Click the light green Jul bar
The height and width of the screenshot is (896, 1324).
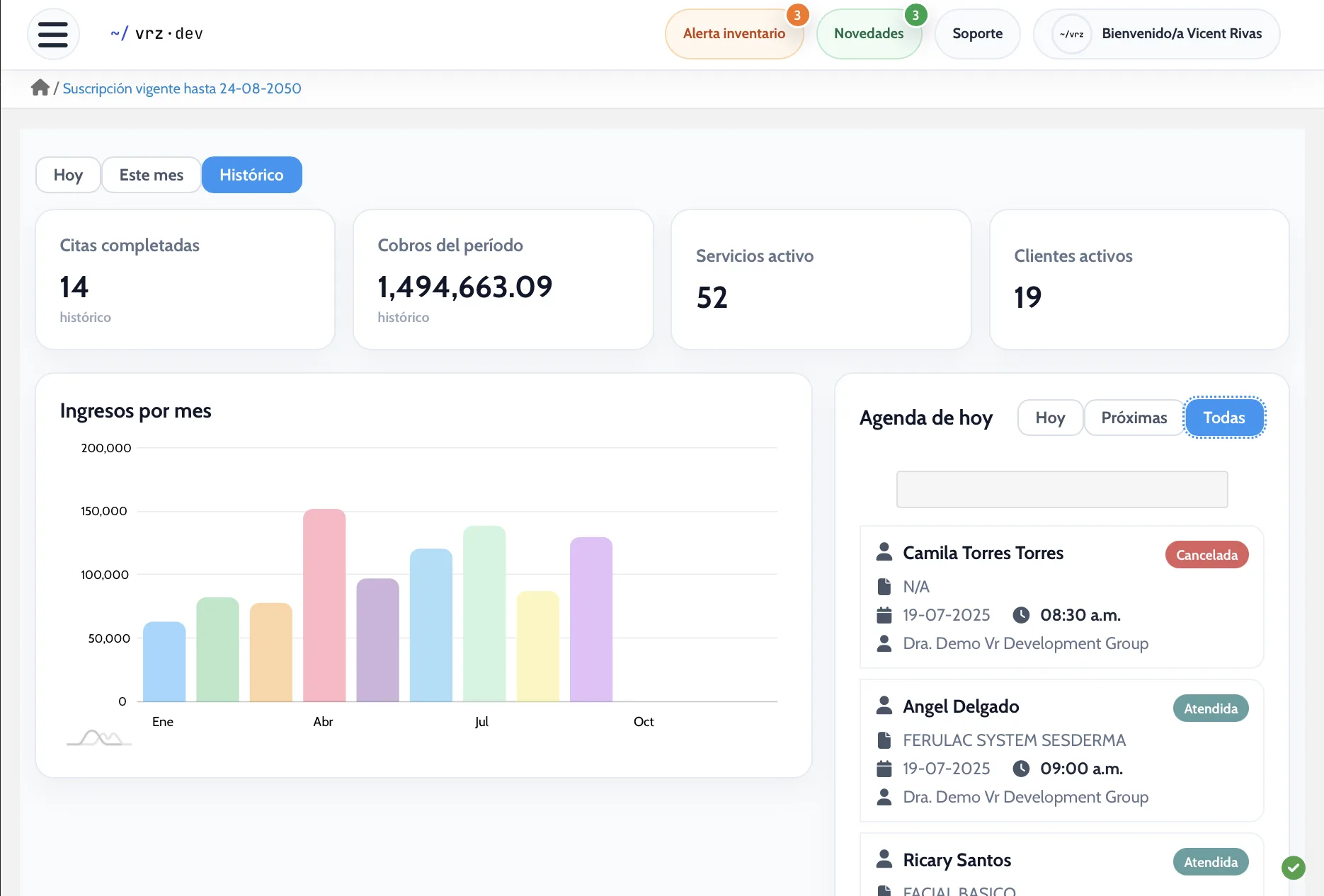tap(484, 614)
